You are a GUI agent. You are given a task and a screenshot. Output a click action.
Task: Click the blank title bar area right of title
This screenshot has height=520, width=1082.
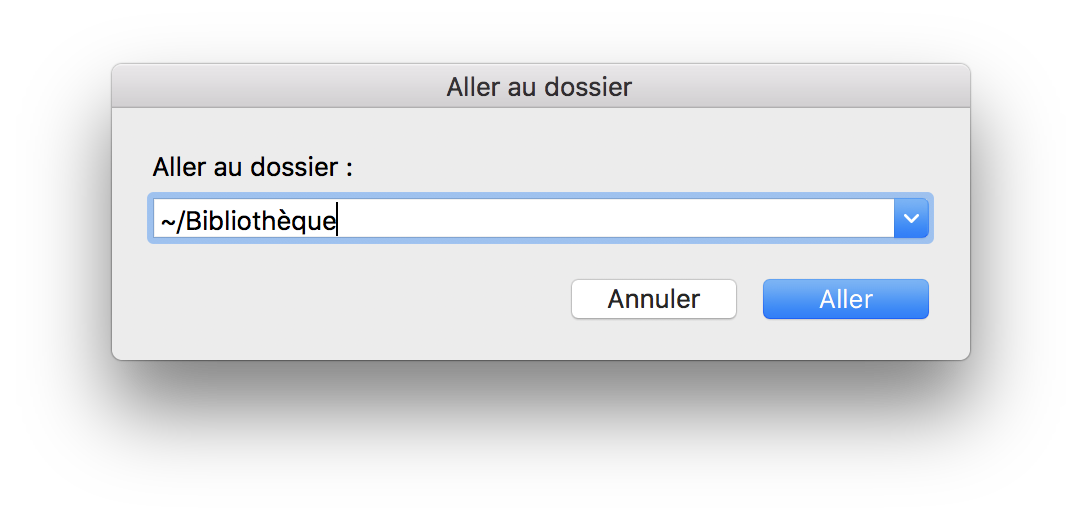[800, 87]
